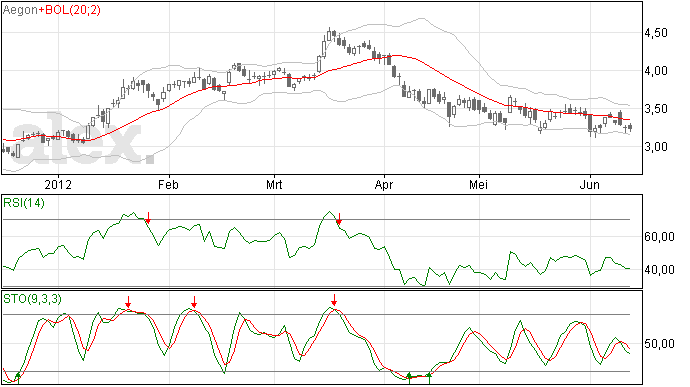Click the 4,00 price axis value
The image size is (690, 387).
(x=656, y=71)
